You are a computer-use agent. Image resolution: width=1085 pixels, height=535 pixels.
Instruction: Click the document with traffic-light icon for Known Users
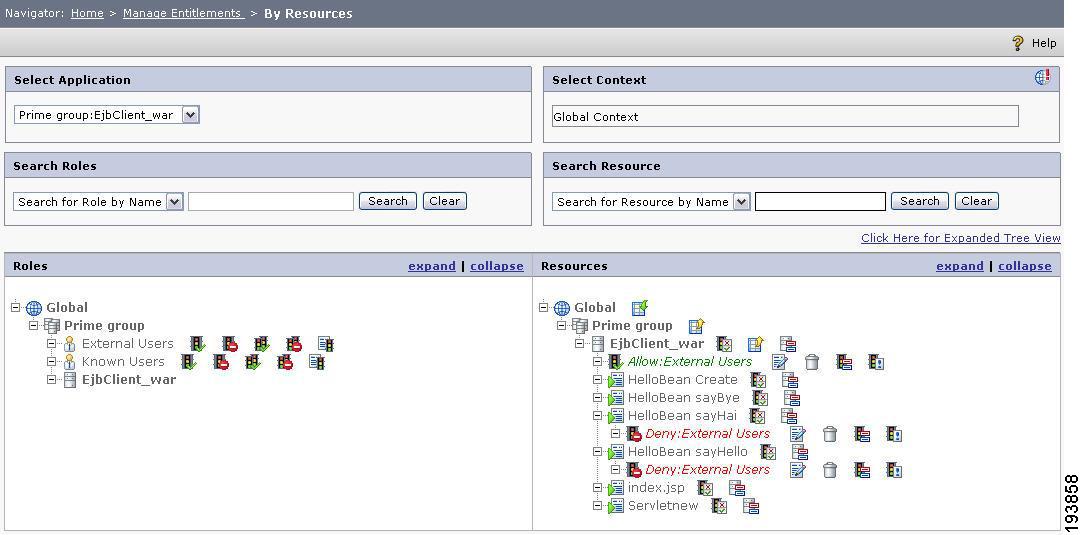point(317,362)
